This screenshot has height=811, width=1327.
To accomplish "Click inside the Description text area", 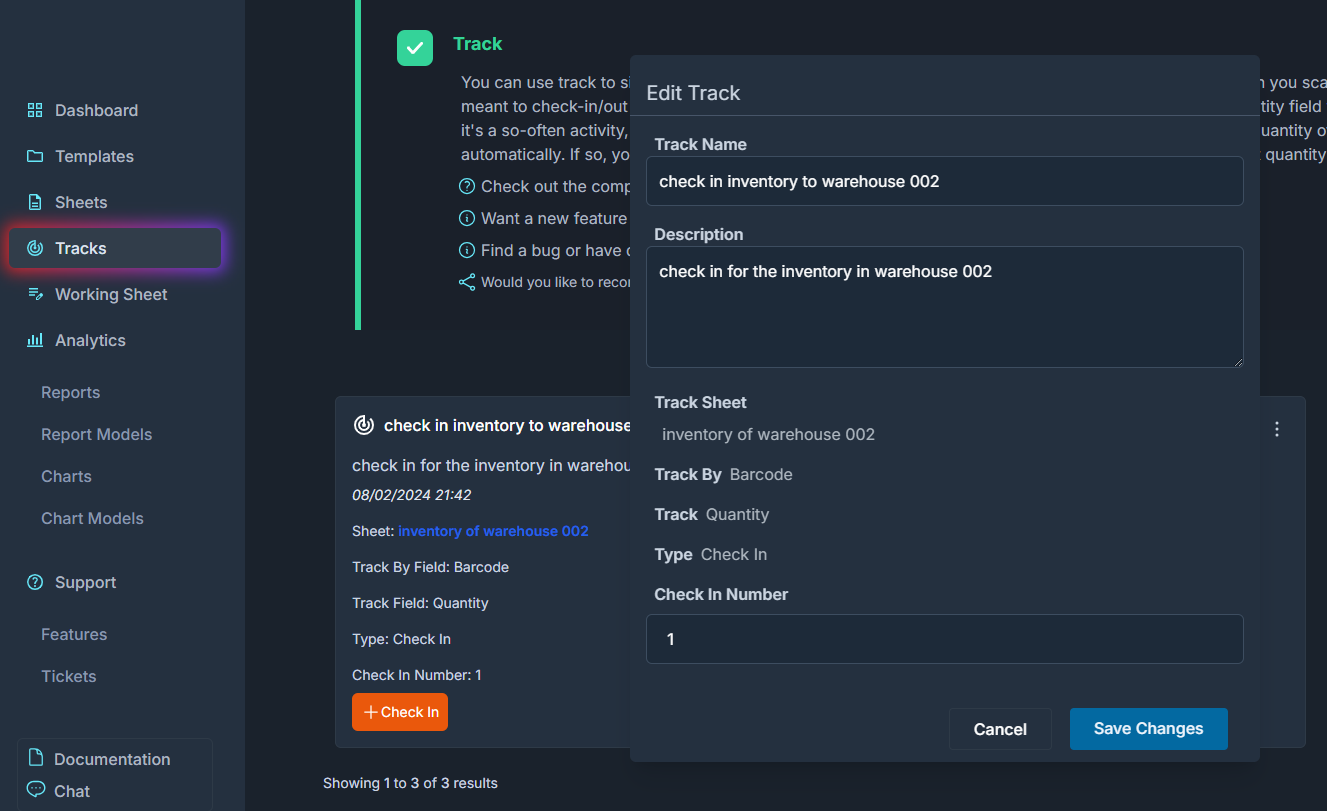I will pyautogui.click(x=945, y=307).
